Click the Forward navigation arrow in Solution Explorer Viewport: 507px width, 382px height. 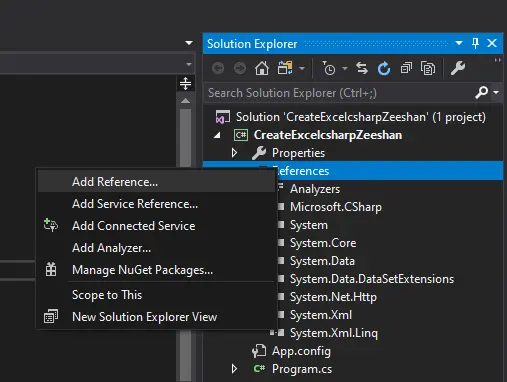pyautogui.click(x=240, y=68)
